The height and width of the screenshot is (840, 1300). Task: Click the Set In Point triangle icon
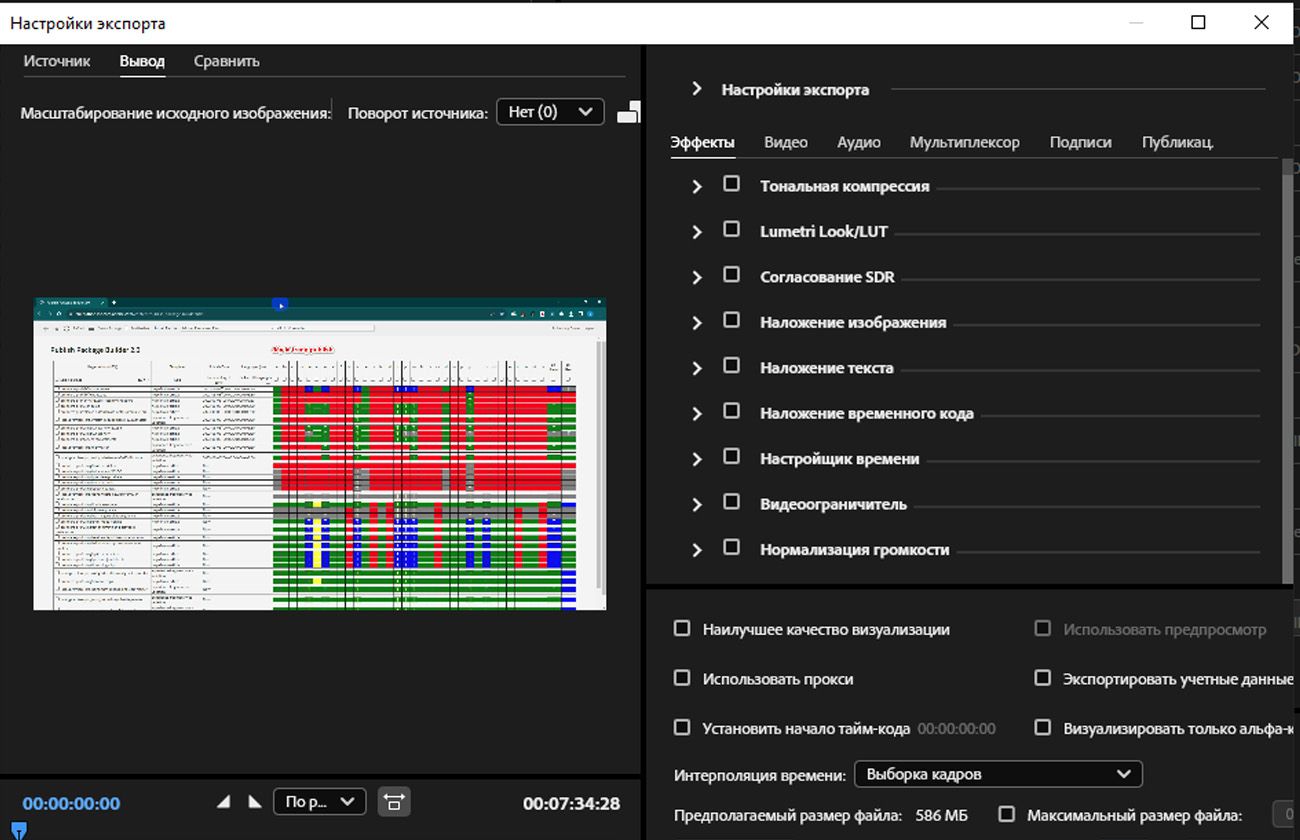(224, 802)
